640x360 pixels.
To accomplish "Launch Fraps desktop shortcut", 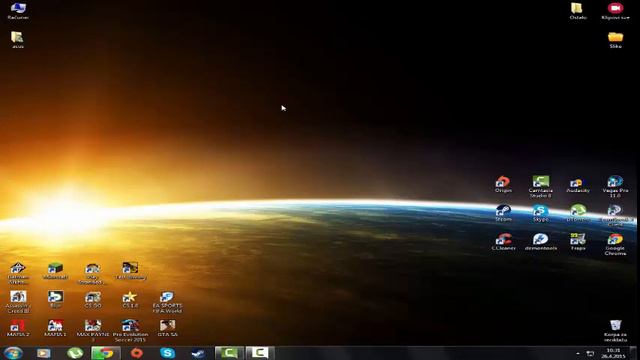I will pos(578,242).
